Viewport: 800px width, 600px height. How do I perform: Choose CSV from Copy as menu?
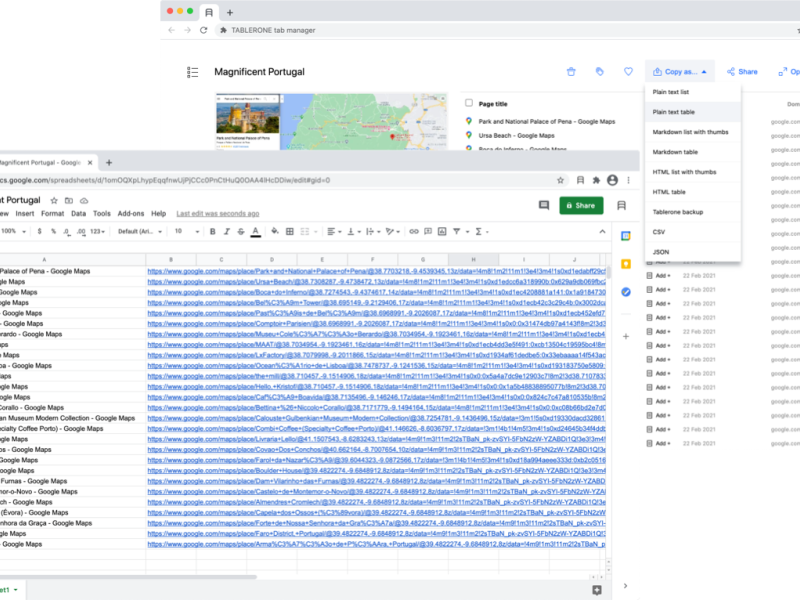[692, 232]
